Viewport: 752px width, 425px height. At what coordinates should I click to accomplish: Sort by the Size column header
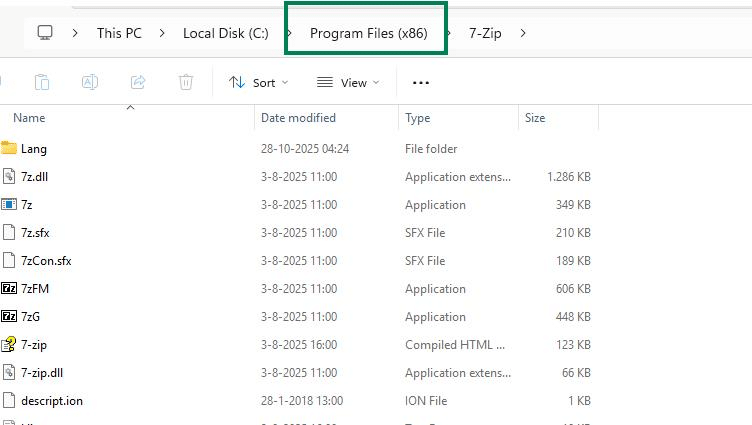535,118
